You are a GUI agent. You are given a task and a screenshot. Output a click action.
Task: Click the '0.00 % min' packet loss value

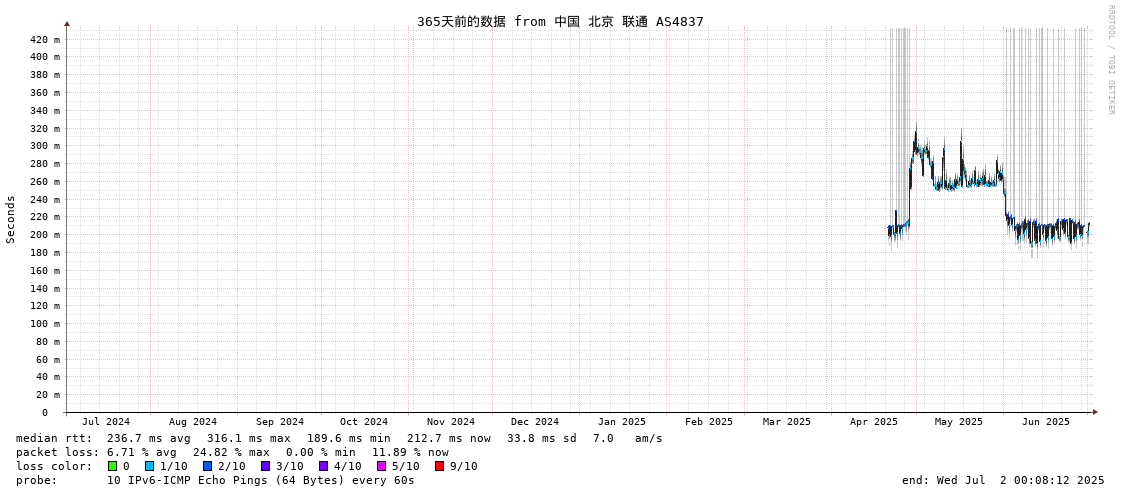tap(322, 453)
